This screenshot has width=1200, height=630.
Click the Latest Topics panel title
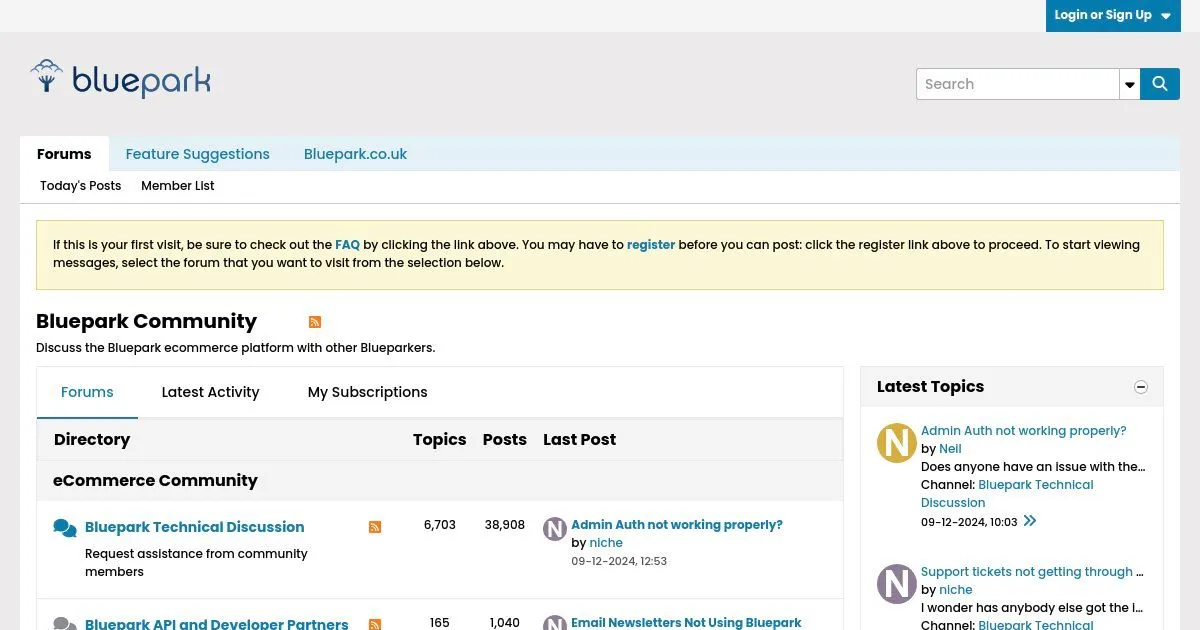(930, 387)
